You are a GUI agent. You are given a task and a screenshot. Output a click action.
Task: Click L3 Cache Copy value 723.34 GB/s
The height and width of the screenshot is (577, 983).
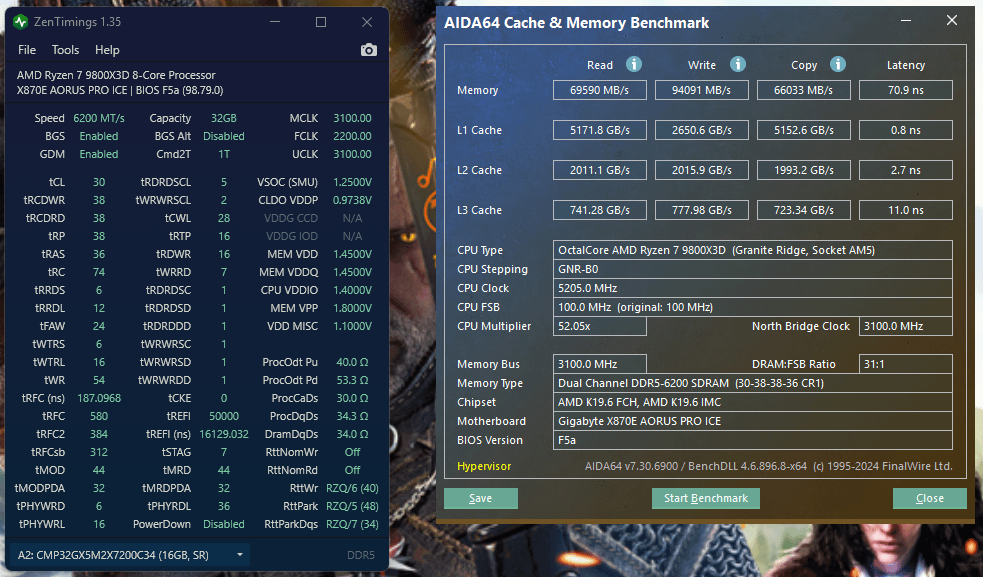pos(804,210)
